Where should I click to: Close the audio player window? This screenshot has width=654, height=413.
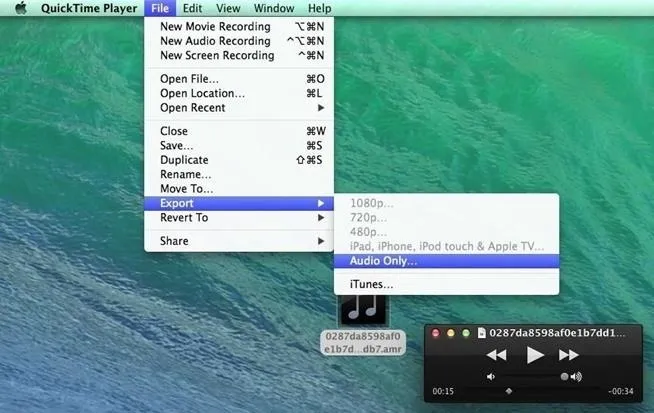tap(436, 333)
